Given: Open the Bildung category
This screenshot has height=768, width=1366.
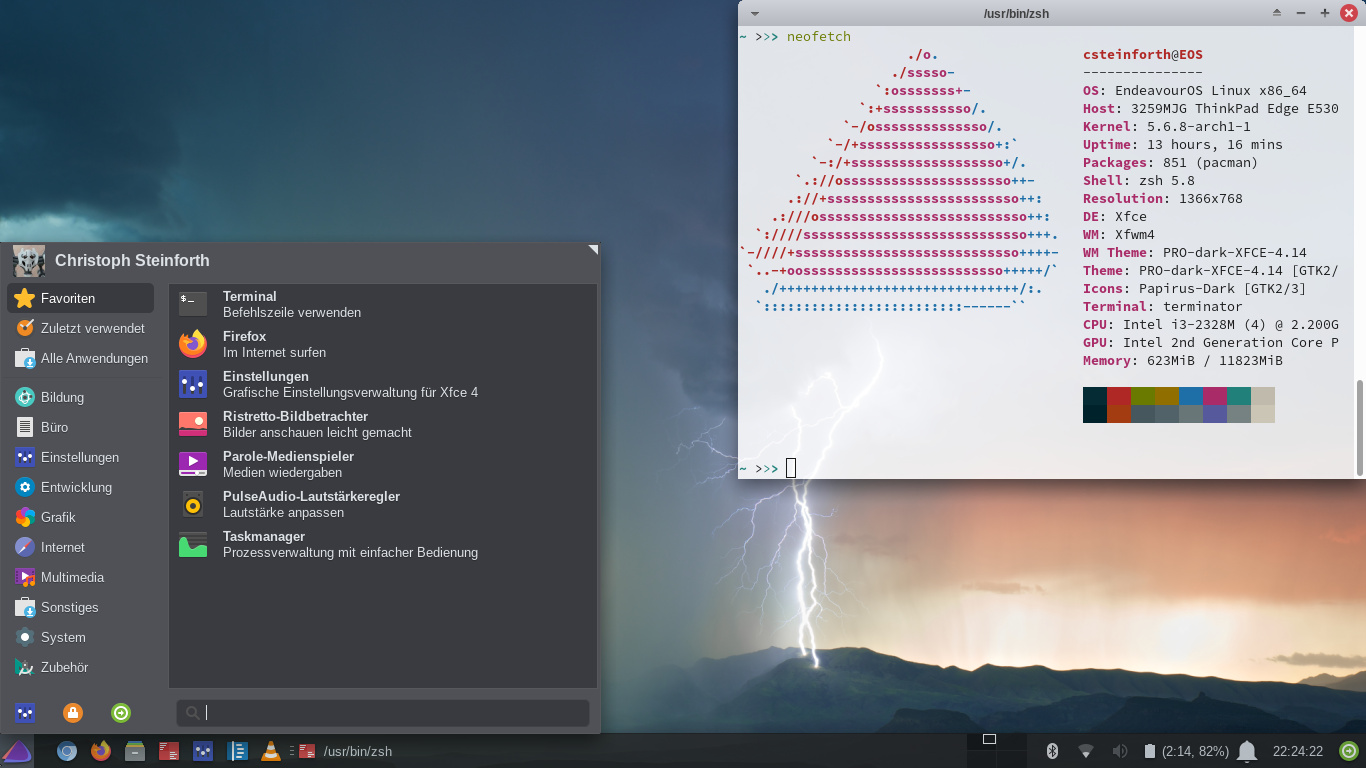Looking at the screenshot, I should [80, 397].
